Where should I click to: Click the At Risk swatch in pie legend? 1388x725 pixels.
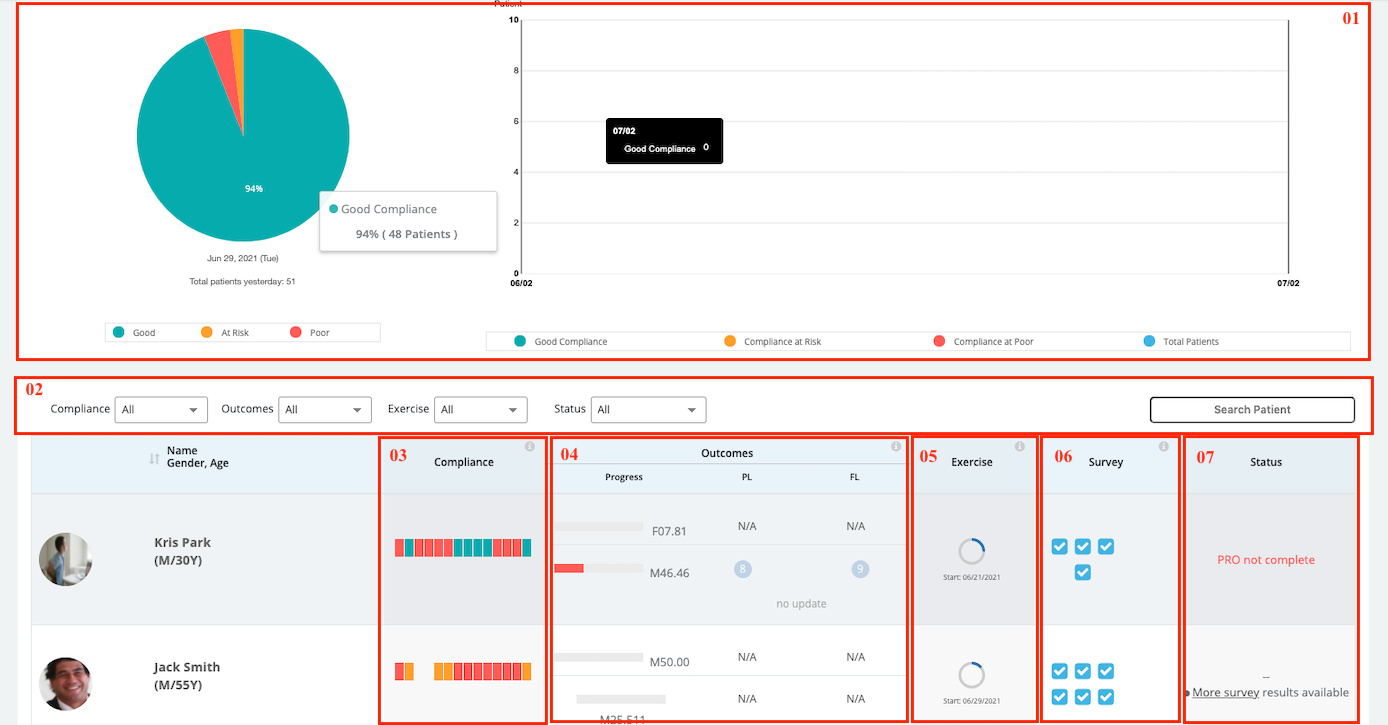(207, 332)
